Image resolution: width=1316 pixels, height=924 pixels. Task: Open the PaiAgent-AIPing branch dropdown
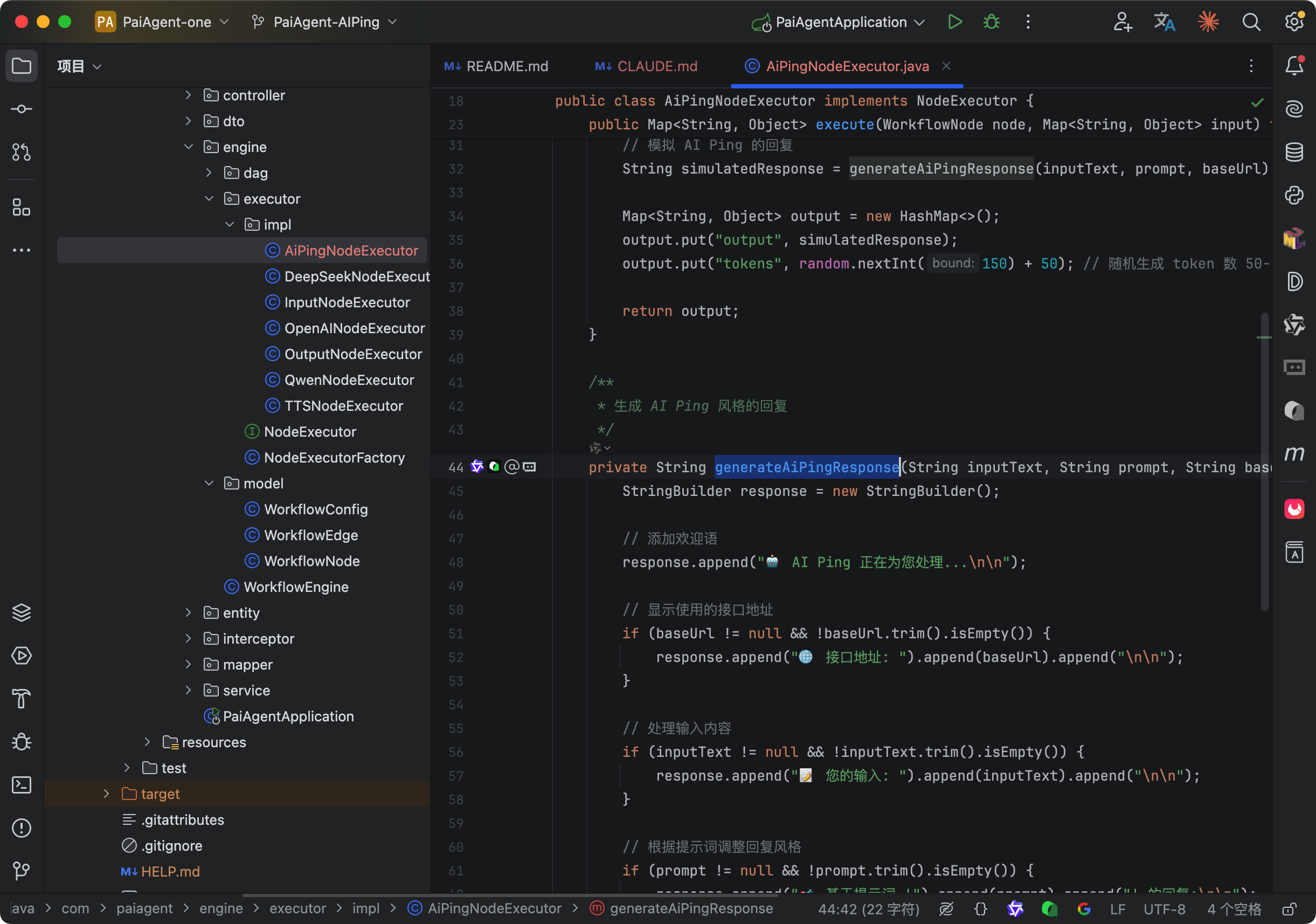click(325, 22)
